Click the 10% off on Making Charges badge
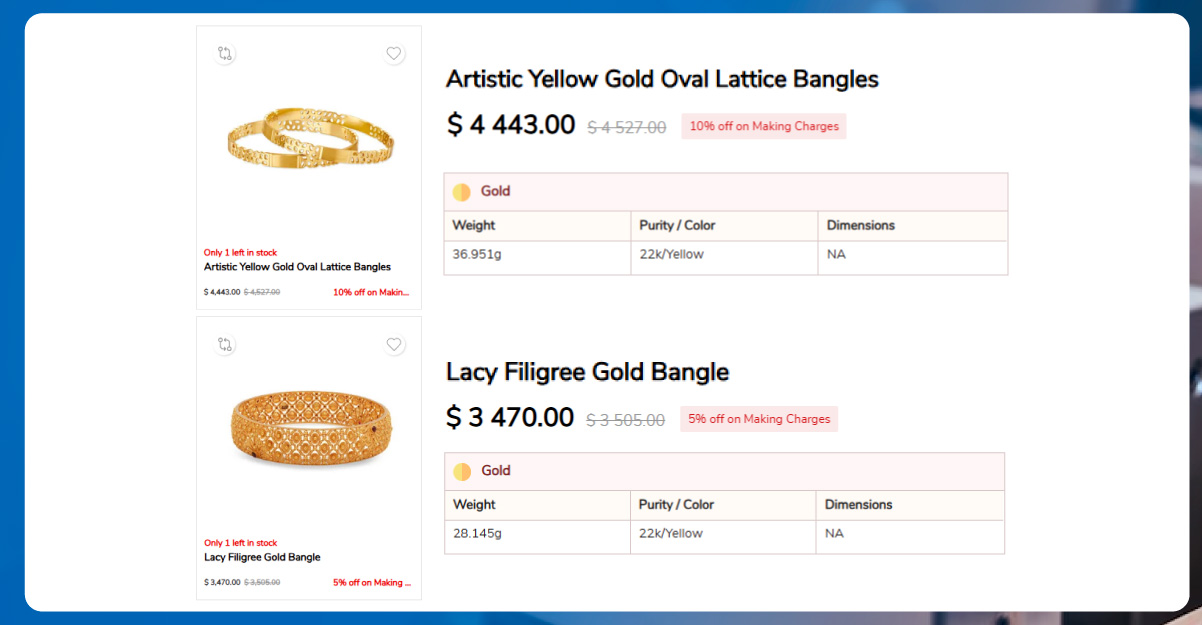 click(763, 126)
